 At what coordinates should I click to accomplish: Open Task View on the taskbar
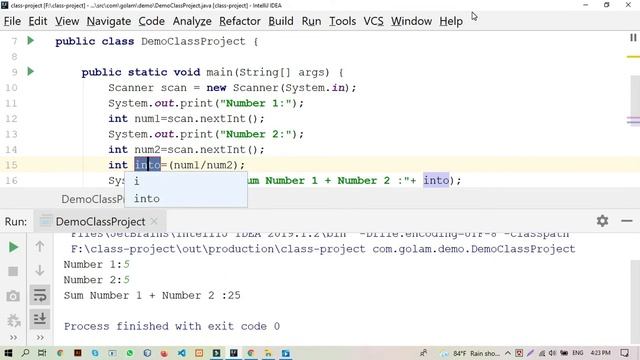click(x=42, y=353)
